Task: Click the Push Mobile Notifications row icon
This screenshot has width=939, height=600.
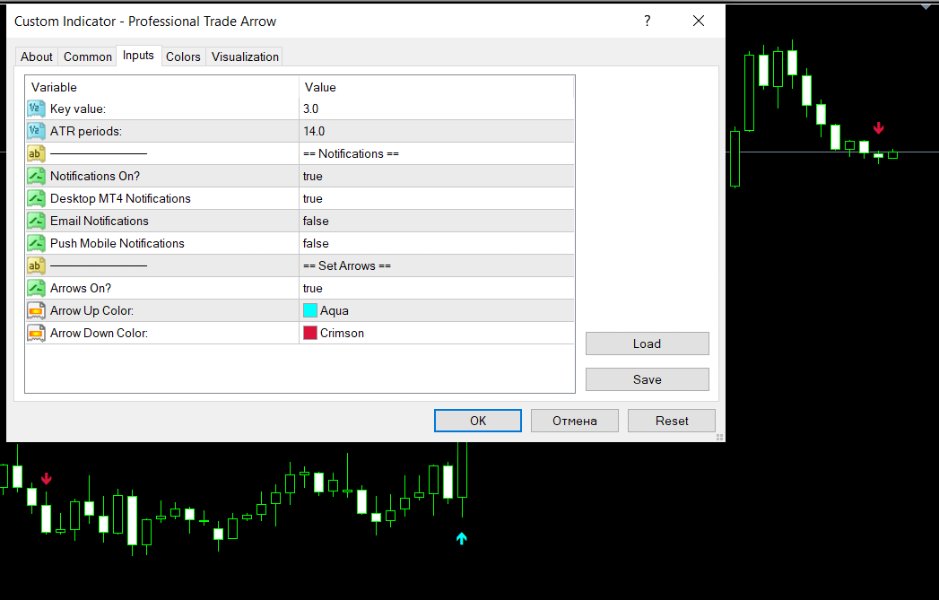Action: click(36, 243)
